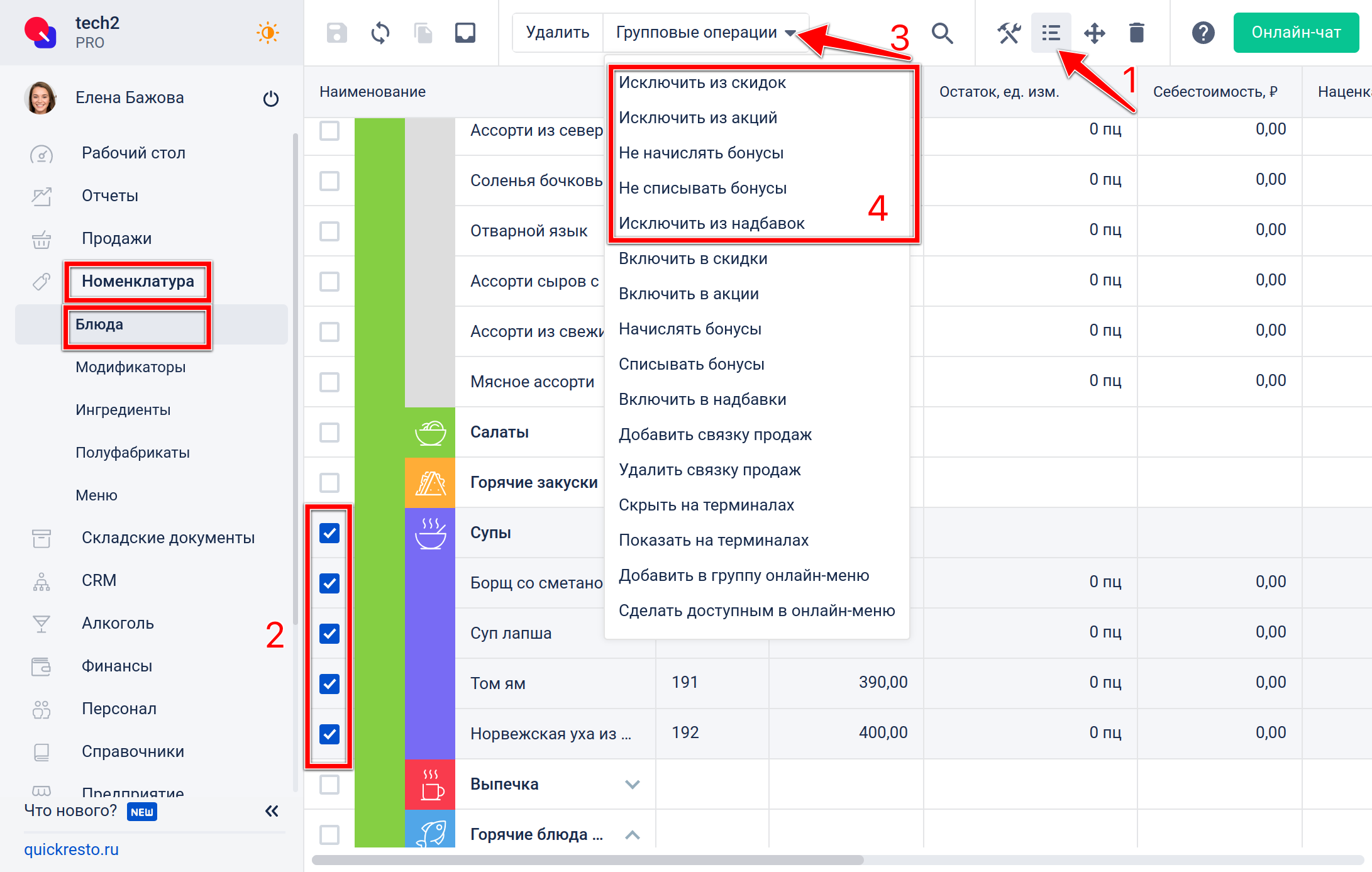
Task: Toggle the sun theme icon
Action: point(268,33)
